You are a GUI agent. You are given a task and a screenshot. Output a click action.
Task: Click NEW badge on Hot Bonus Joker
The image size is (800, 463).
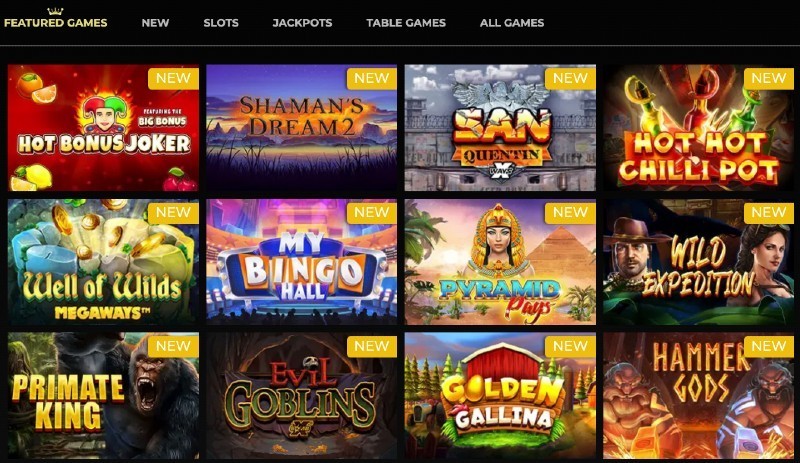click(x=173, y=78)
